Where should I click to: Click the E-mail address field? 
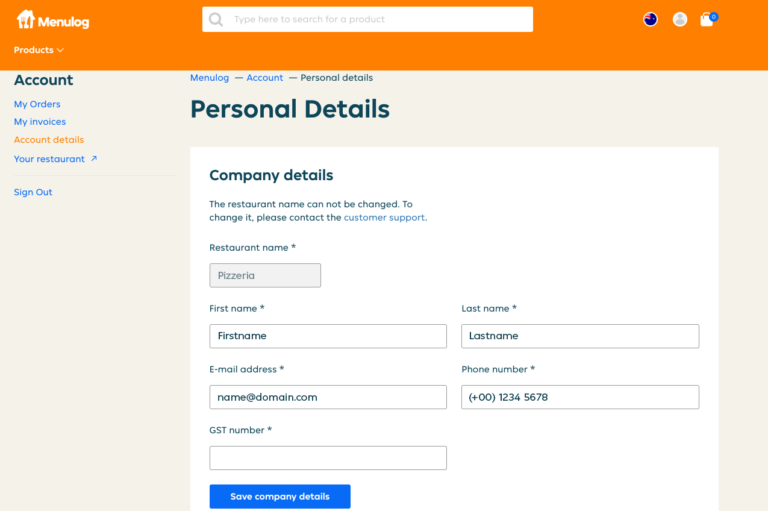coord(328,397)
